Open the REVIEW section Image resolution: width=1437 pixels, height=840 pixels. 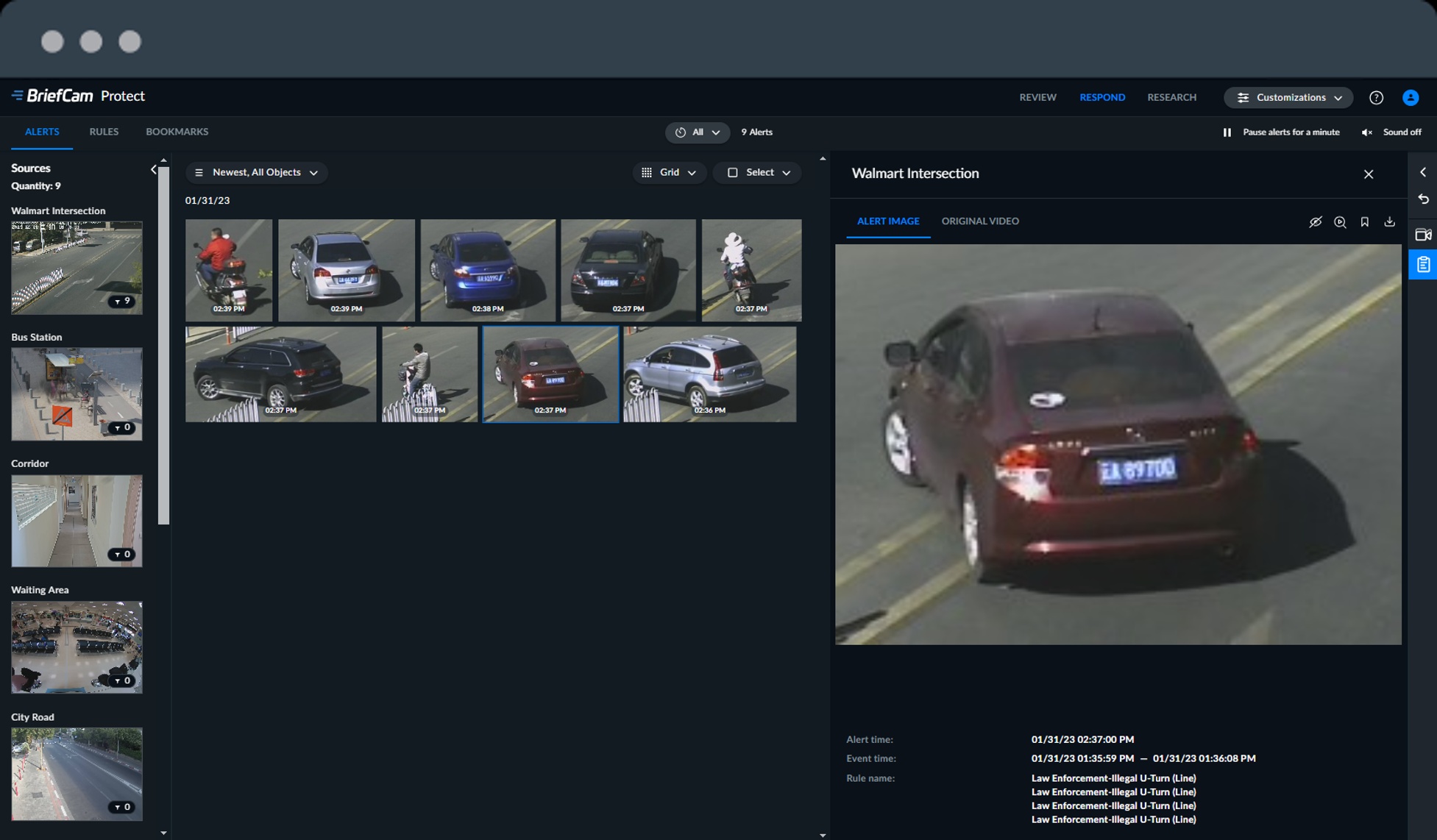tap(1037, 97)
